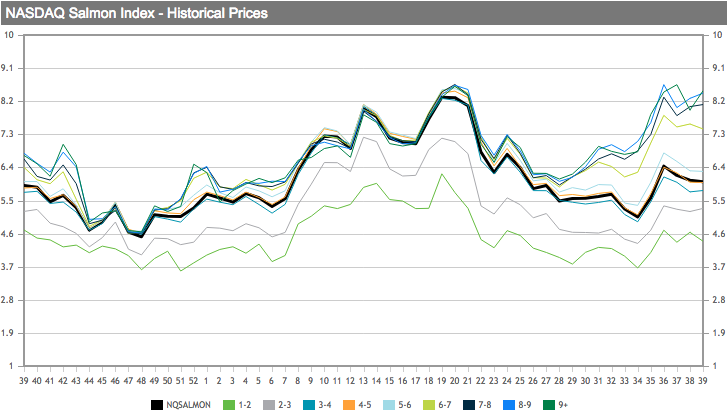
Task: Click week 29 on the x-axis
Action: (x=572, y=381)
